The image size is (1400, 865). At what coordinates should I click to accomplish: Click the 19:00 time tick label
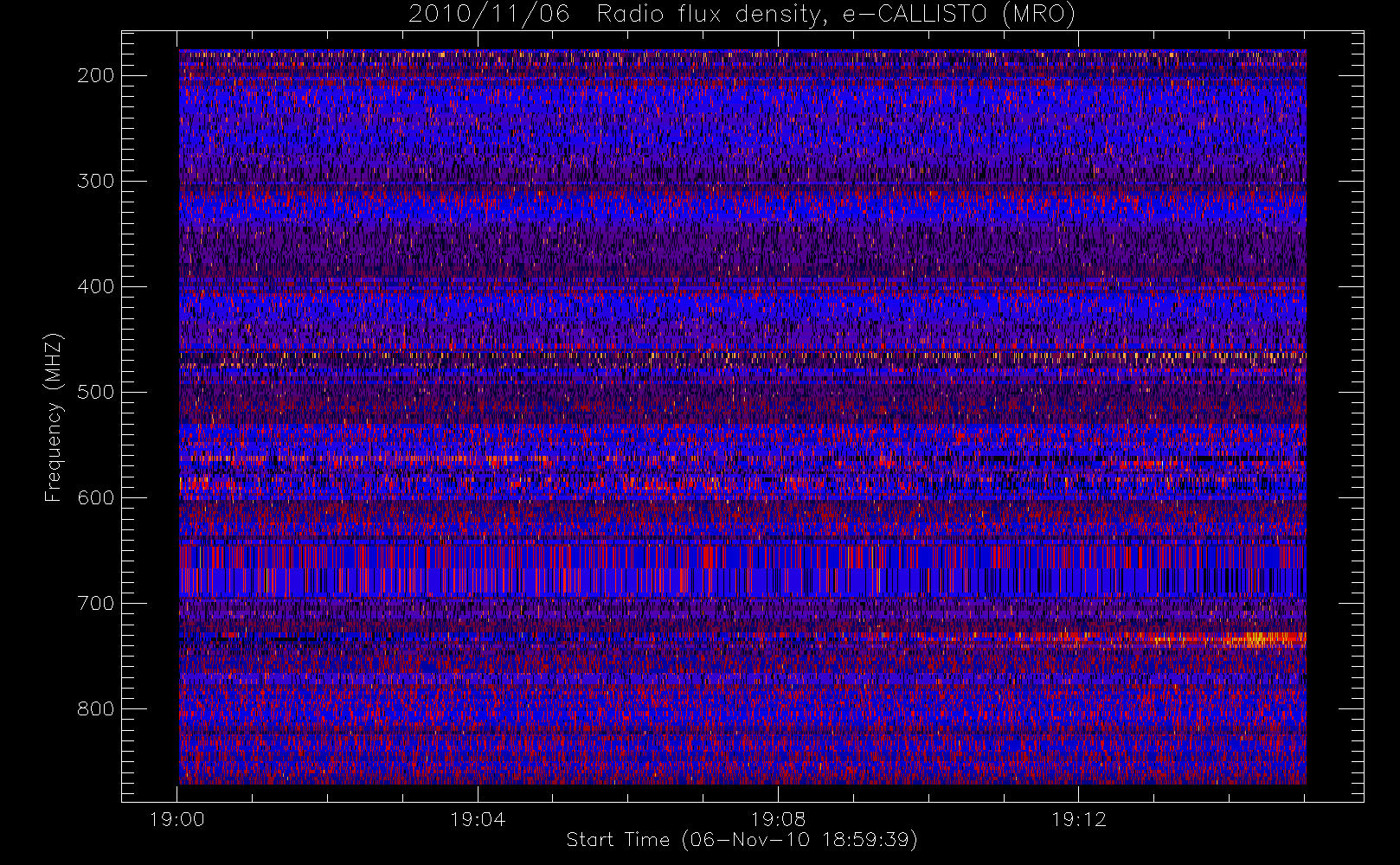(177, 819)
